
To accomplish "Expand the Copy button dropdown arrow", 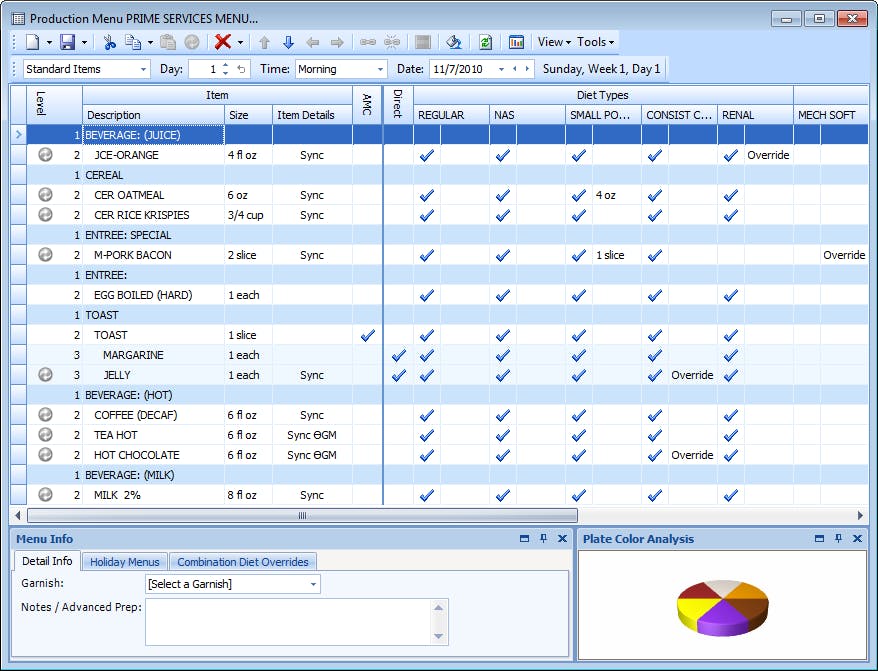I will coord(150,42).
